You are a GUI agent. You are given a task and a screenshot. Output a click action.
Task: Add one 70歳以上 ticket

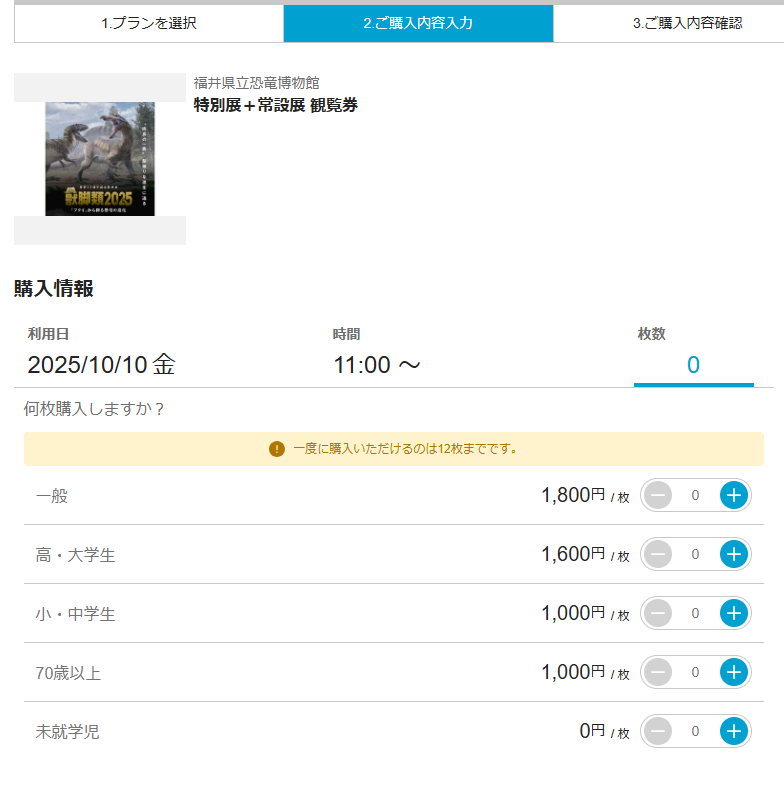[734, 672]
